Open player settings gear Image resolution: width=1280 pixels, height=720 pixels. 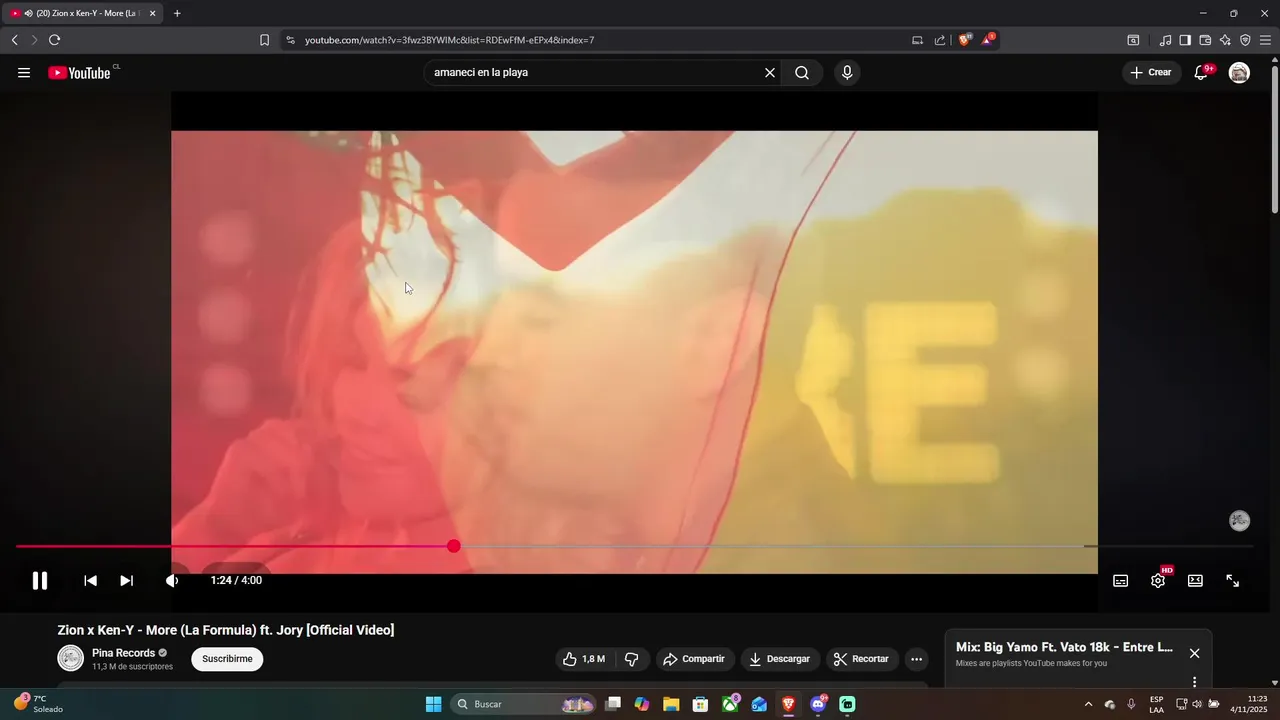(x=1158, y=581)
